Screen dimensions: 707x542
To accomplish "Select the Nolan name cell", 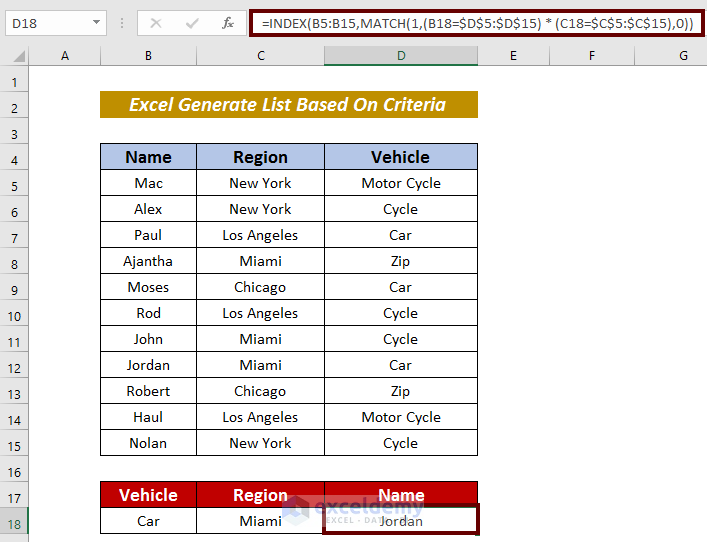I will click(148, 443).
